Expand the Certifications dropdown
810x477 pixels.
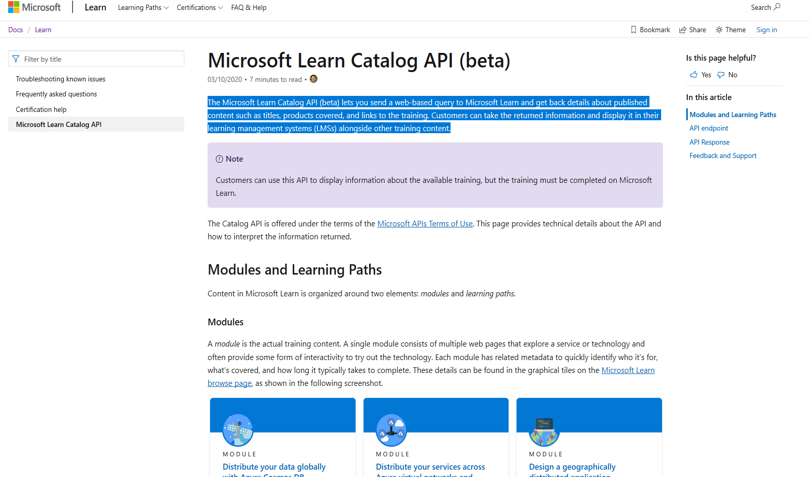(199, 7)
